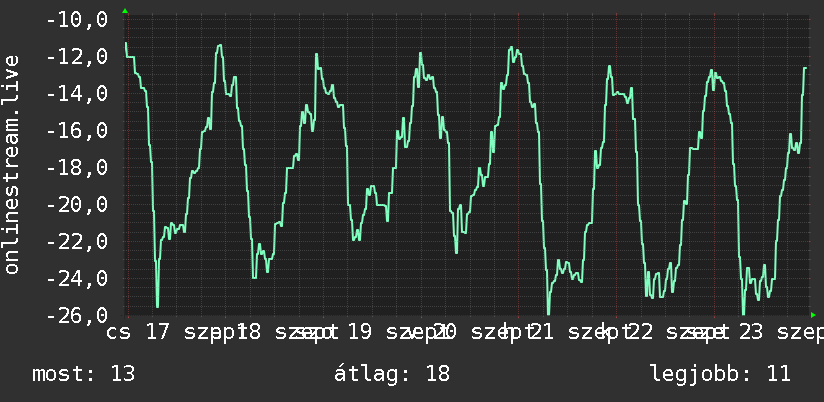The width and height of the screenshot is (824, 402).
Task: Click the 'cs 17' date label
Action: 139,332
